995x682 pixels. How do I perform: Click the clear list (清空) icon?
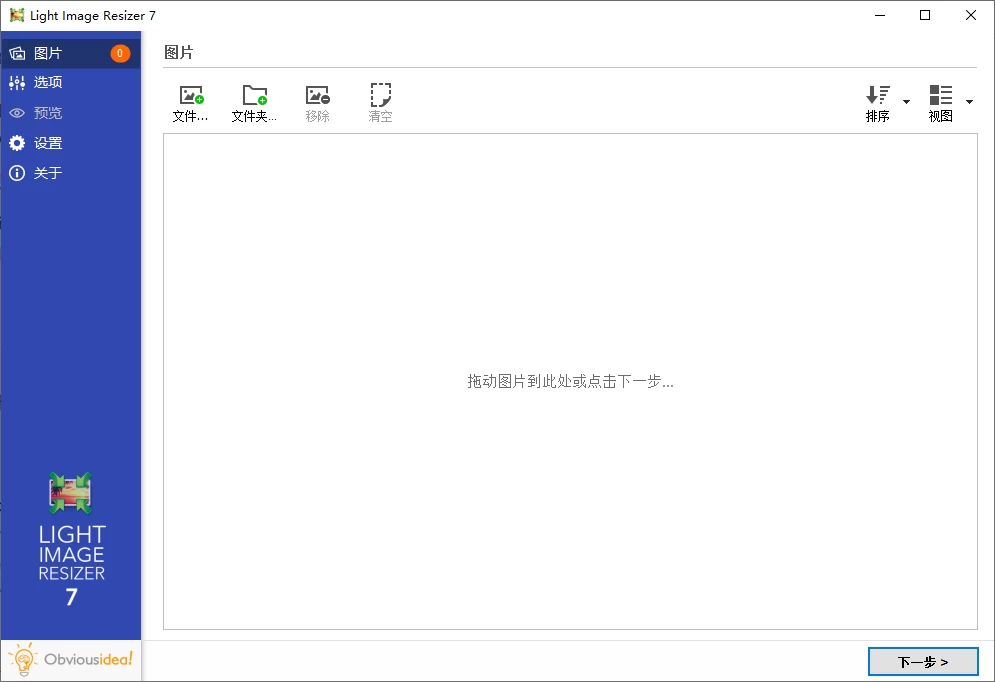(x=380, y=96)
